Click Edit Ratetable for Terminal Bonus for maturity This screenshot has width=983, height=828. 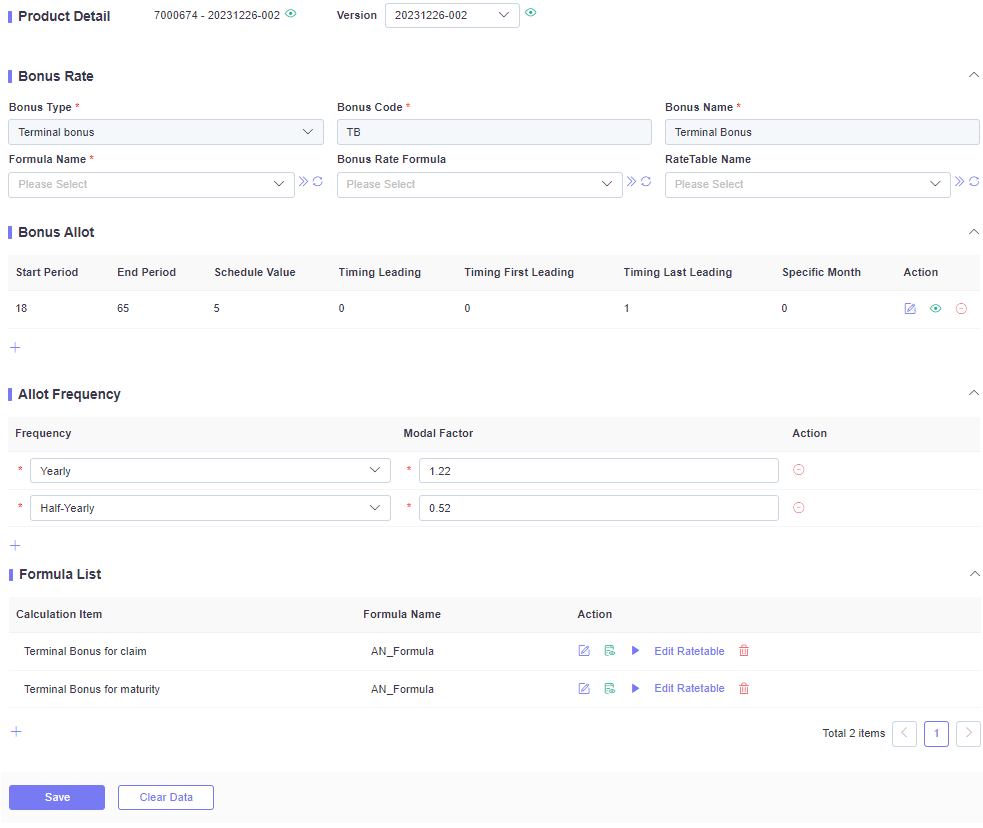coord(689,688)
